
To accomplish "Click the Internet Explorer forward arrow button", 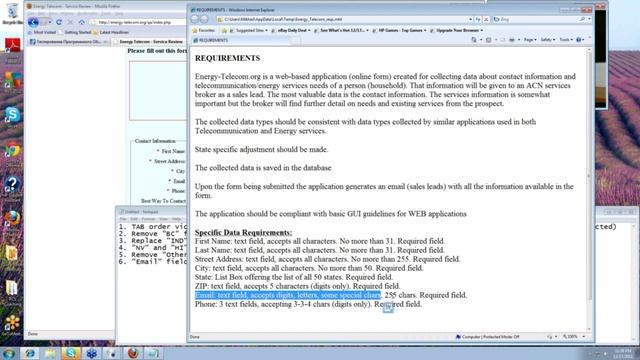I will click(x=204, y=19).
